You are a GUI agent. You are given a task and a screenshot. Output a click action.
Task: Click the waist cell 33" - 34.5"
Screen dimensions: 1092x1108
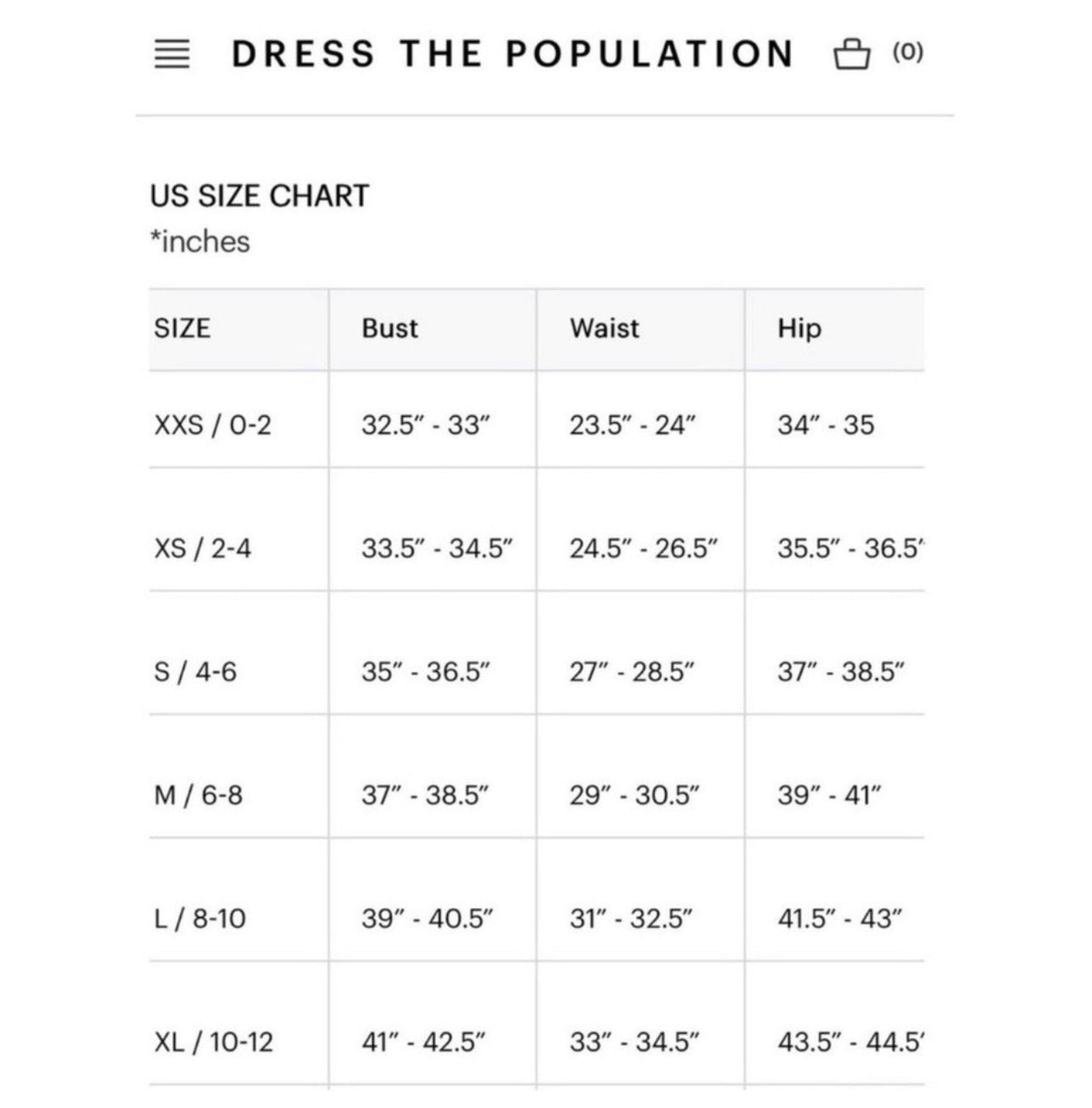(x=633, y=1042)
